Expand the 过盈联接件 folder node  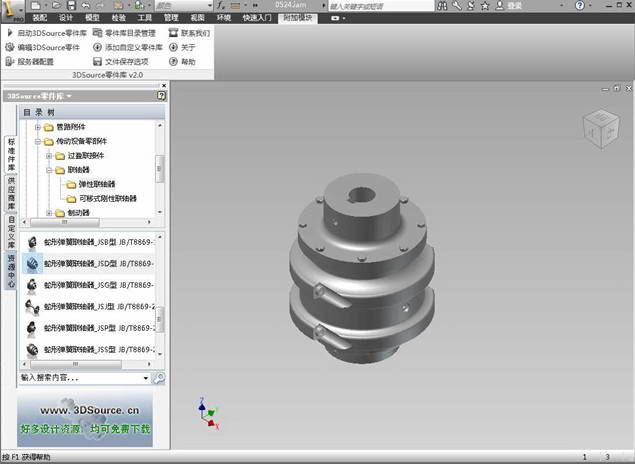tap(49, 156)
